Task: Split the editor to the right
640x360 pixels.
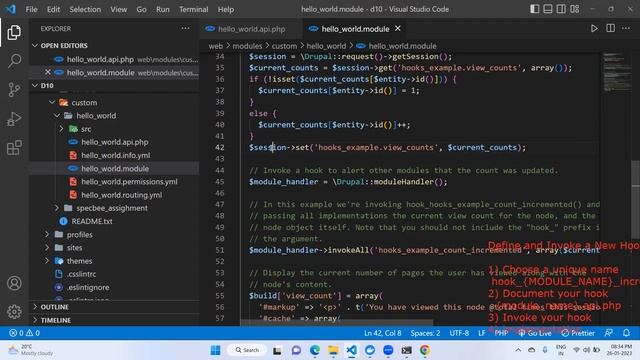Action: (x=610, y=28)
